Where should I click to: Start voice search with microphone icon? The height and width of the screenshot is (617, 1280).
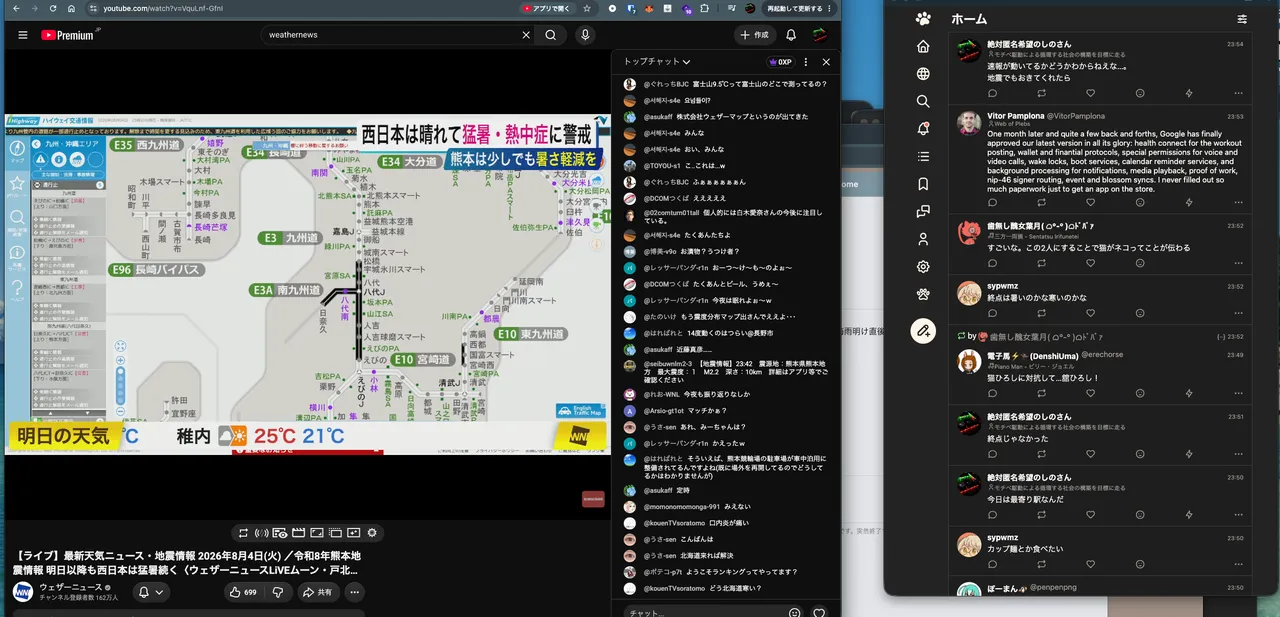click(585, 35)
